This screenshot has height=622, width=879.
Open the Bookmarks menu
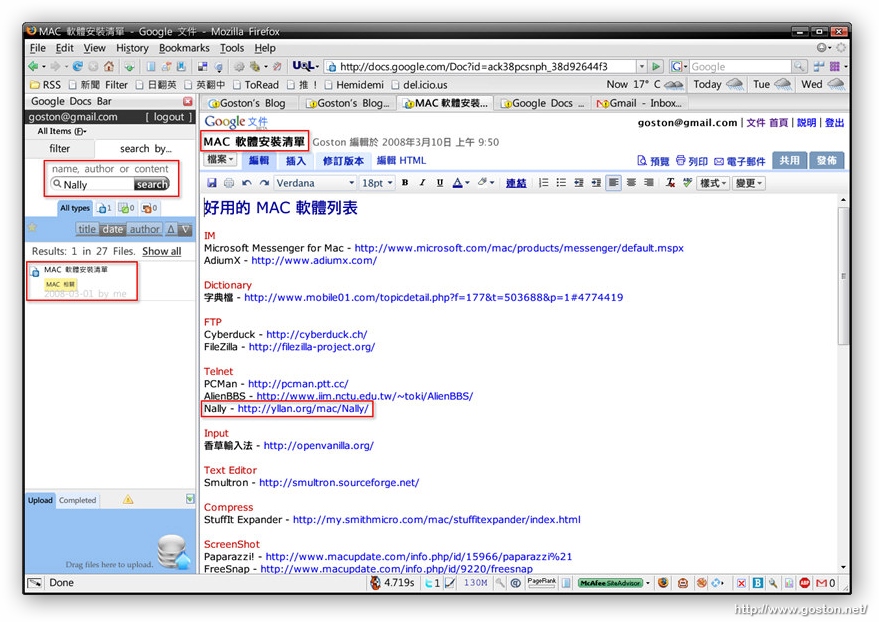(184, 48)
